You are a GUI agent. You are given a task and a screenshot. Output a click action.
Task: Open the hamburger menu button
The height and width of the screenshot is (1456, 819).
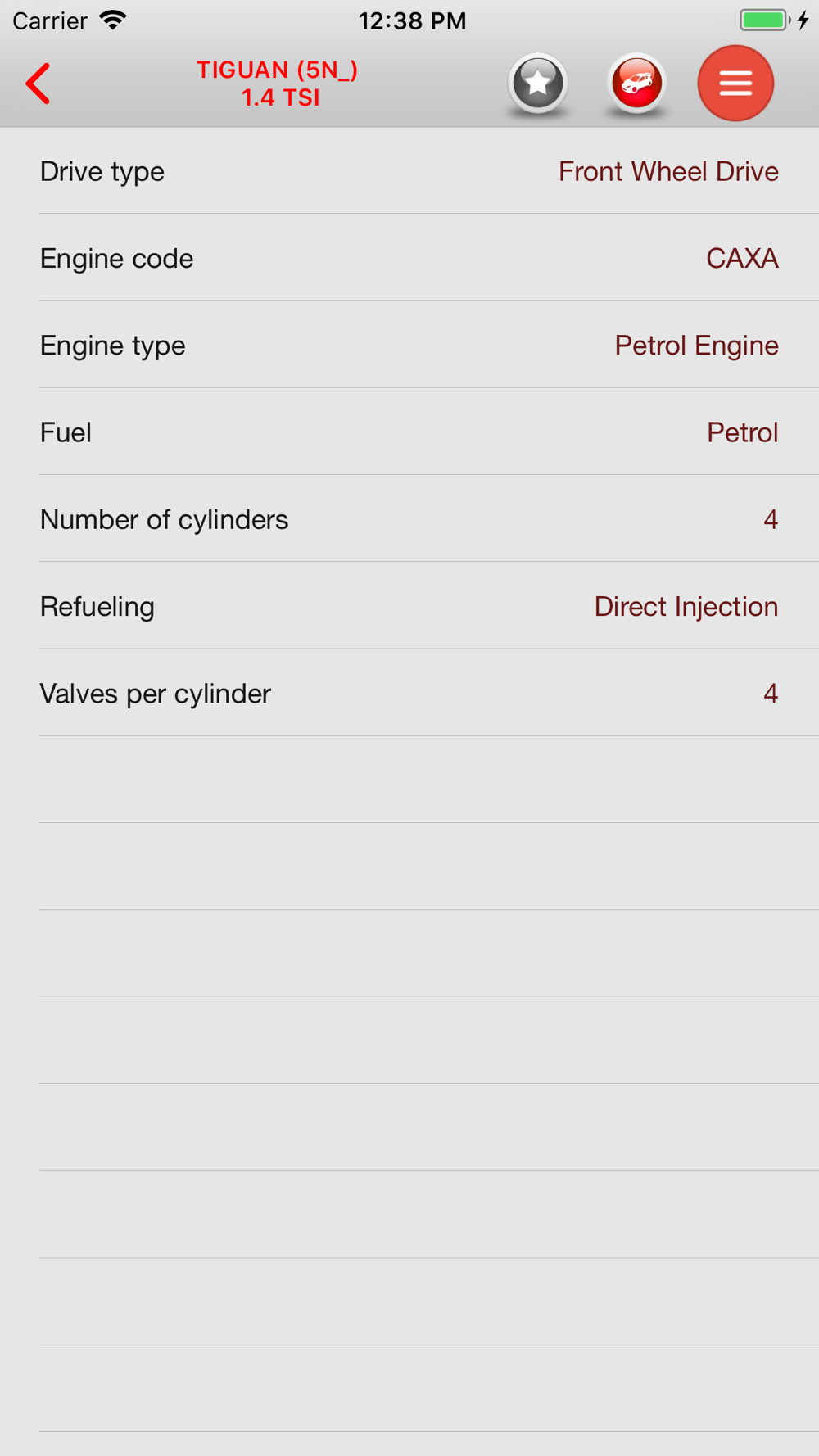click(735, 83)
